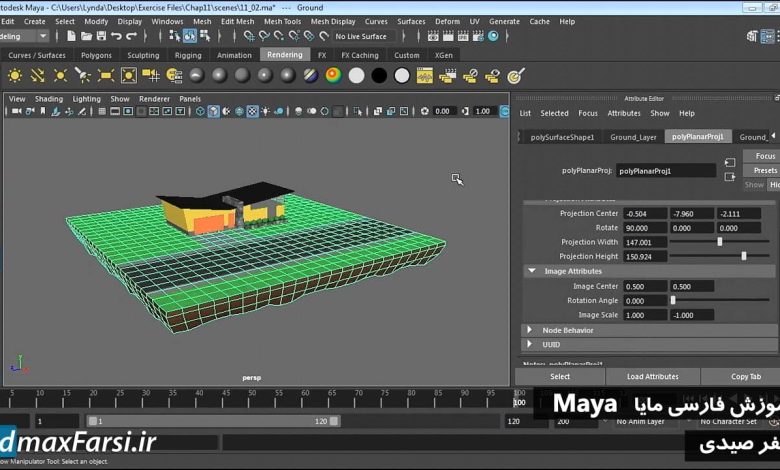Screen dimensions: 780x470
Task: Toggle smooth shade all viewport button
Action: coord(213,111)
